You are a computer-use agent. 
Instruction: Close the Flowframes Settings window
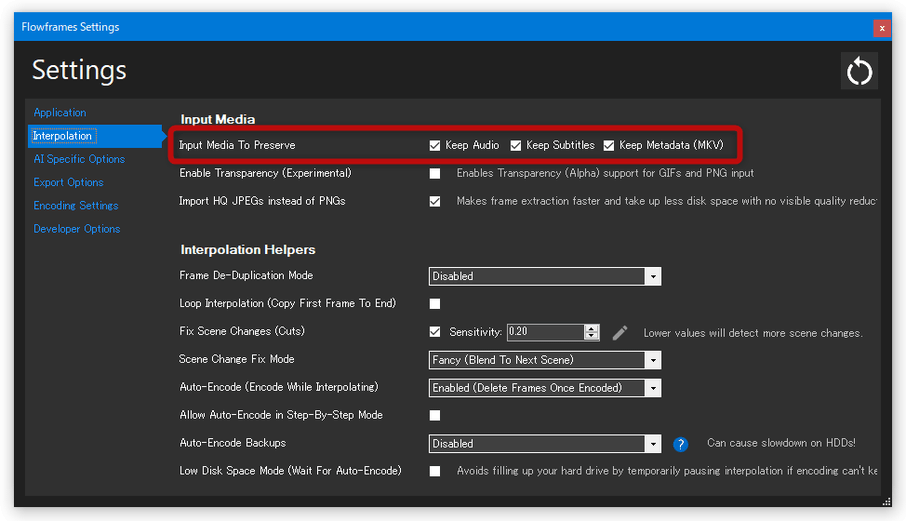point(882,28)
